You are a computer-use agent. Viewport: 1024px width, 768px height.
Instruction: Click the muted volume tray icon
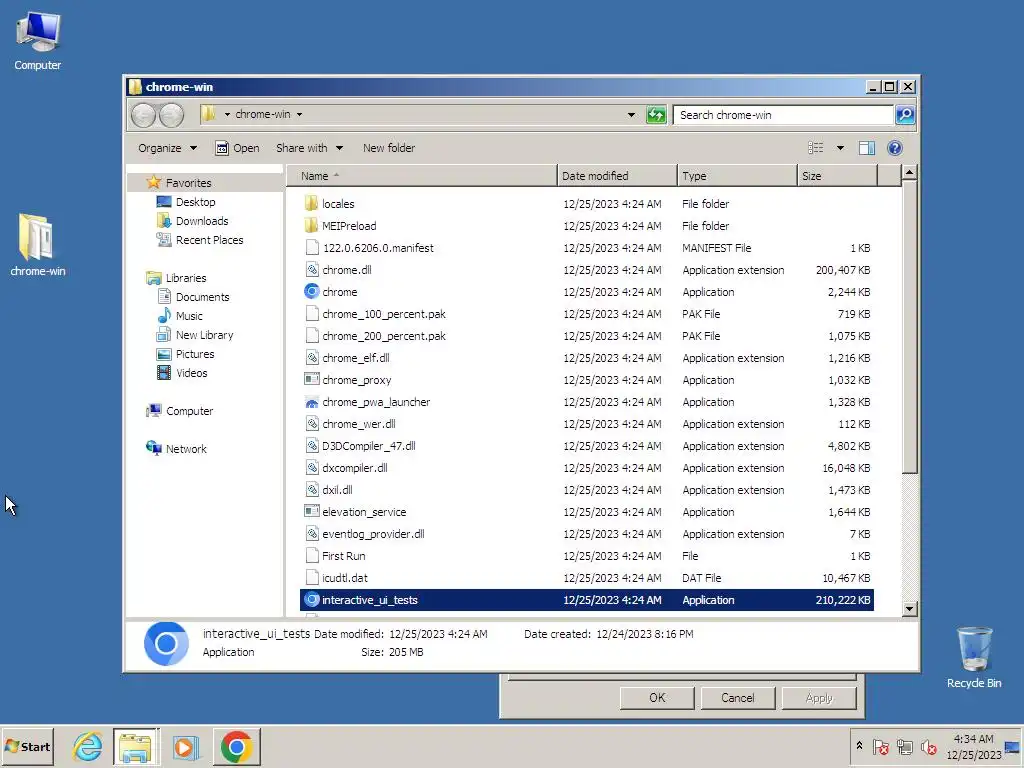(x=929, y=747)
